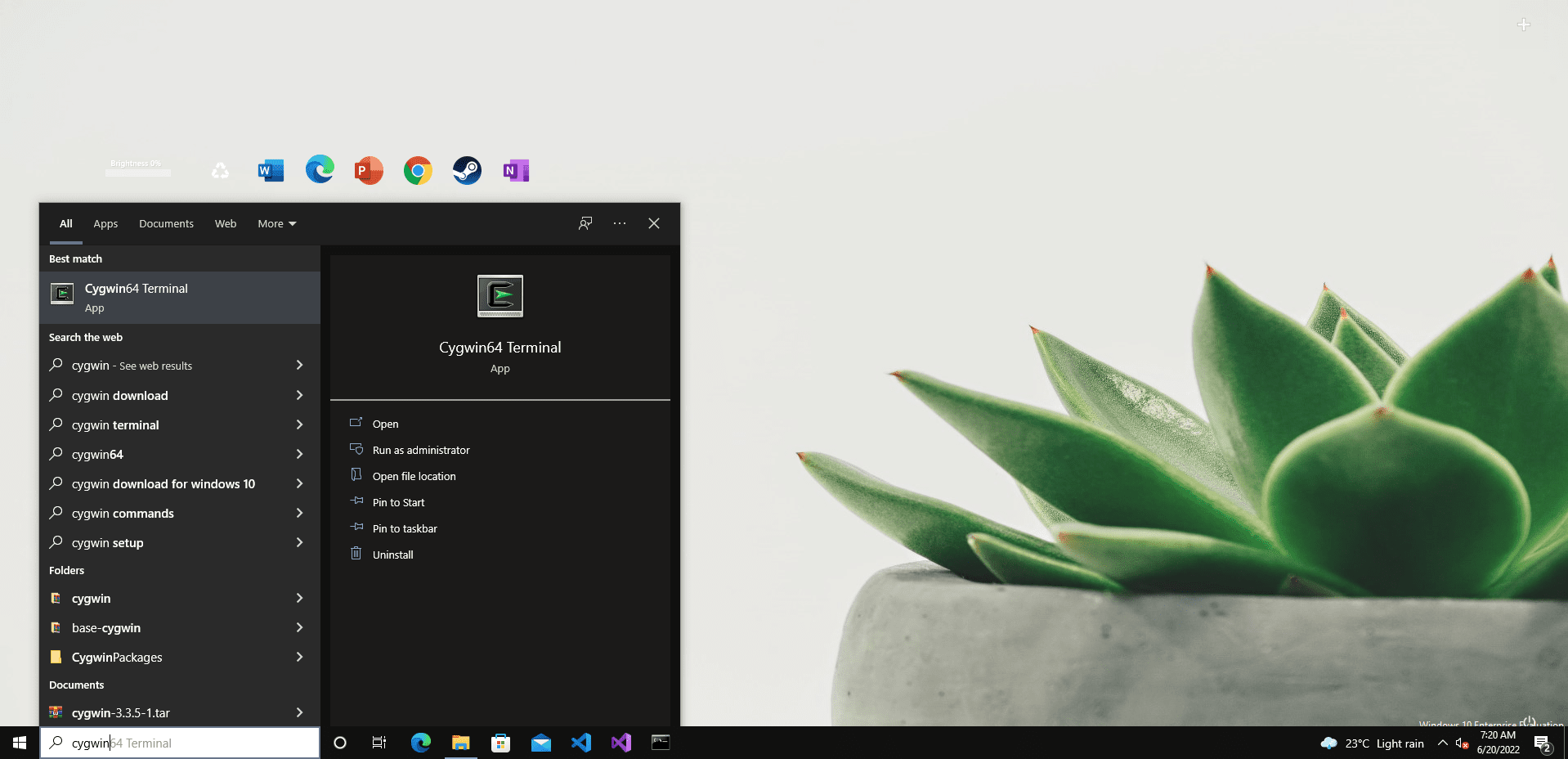Switch to the Apps tab
The image size is (1568, 759).
pyautogui.click(x=105, y=223)
